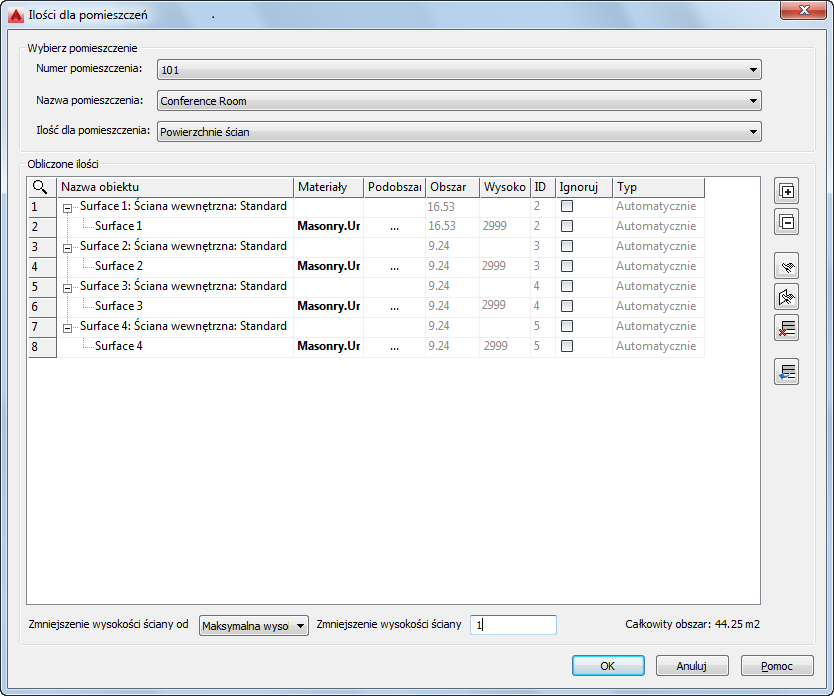Click the Expand All rows icon button
834x696 pixels.
786,191
